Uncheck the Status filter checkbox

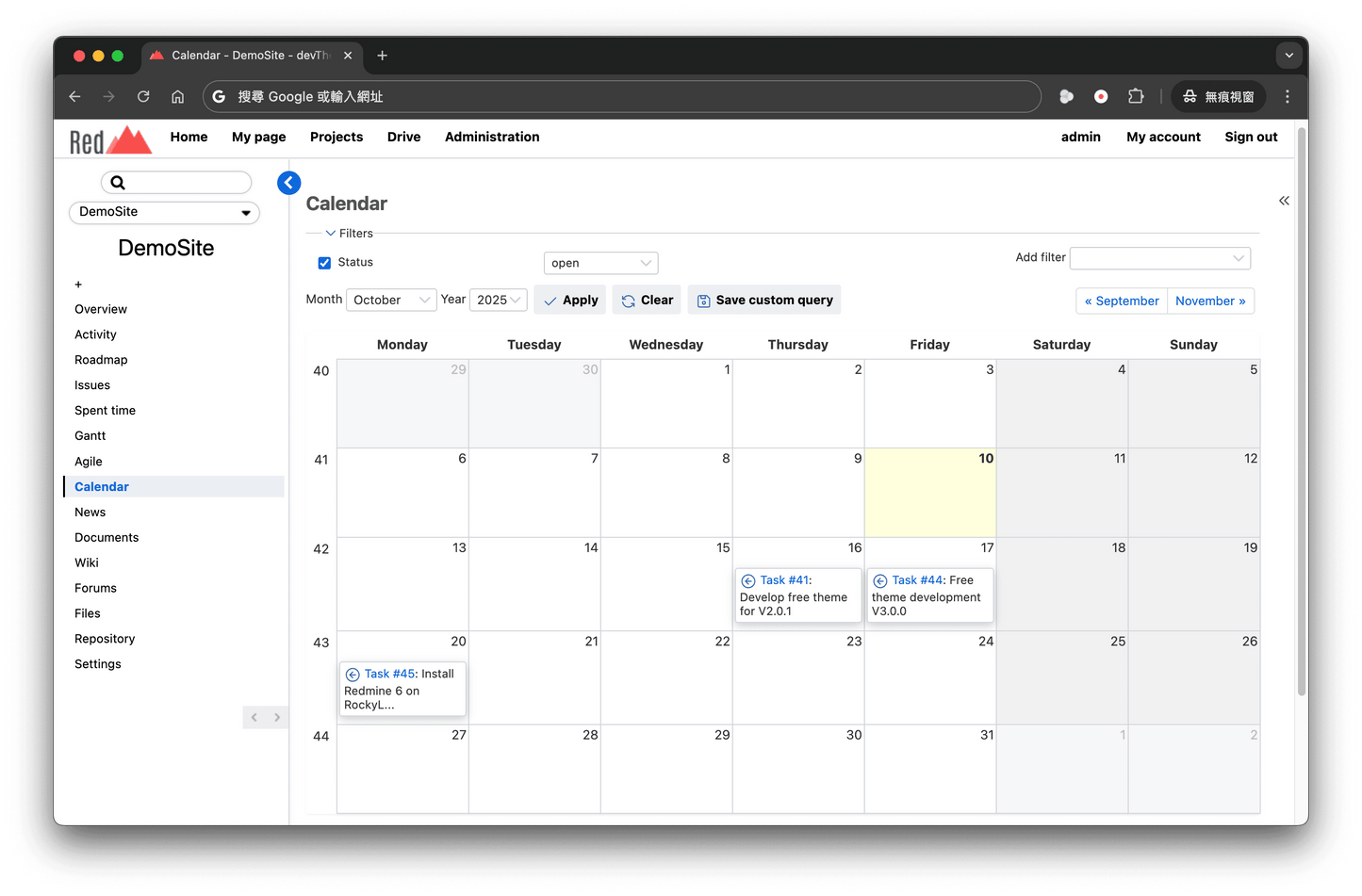[x=324, y=263]
